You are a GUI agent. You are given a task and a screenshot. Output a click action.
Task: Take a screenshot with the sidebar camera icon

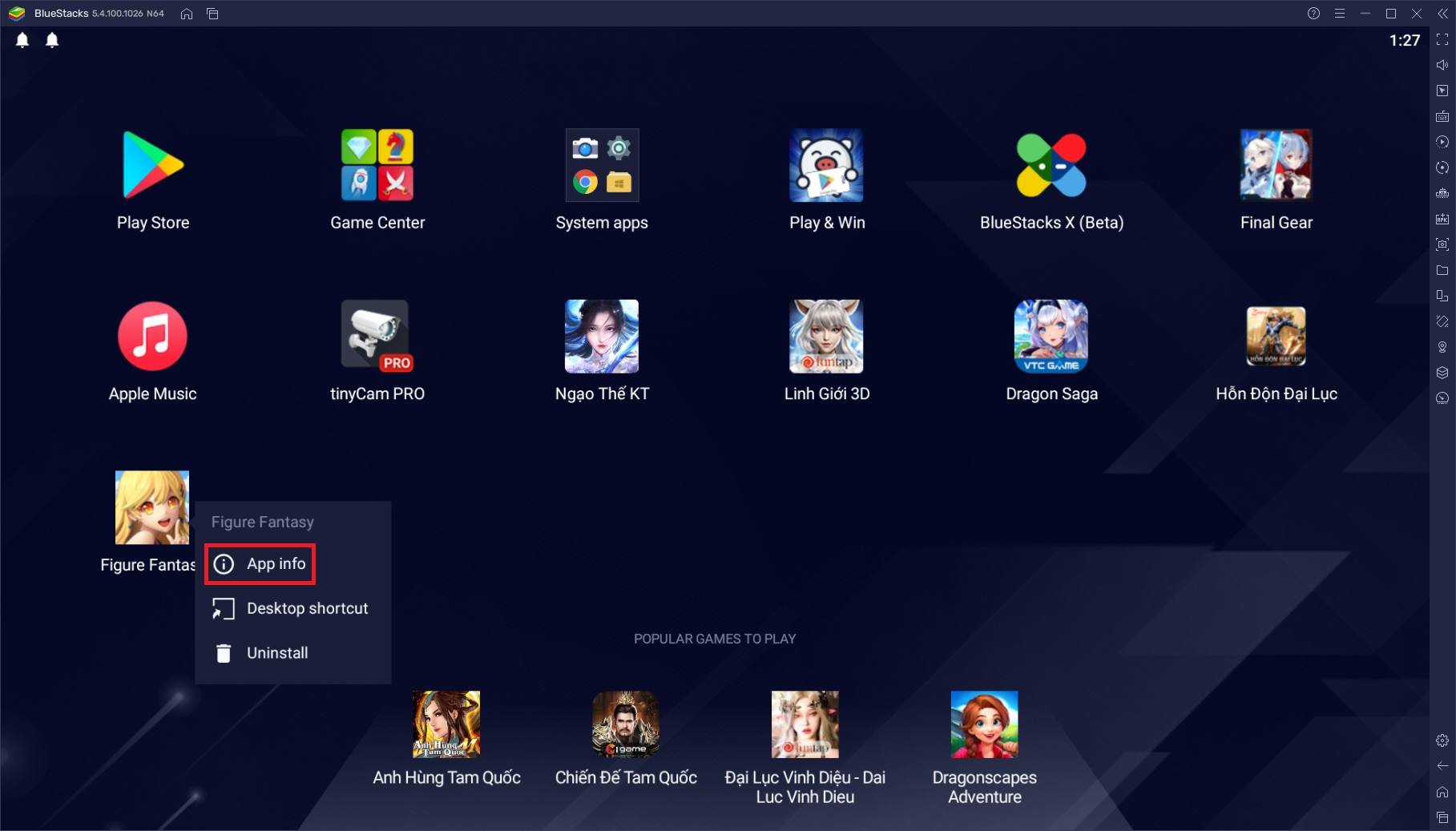(1442, 244)
